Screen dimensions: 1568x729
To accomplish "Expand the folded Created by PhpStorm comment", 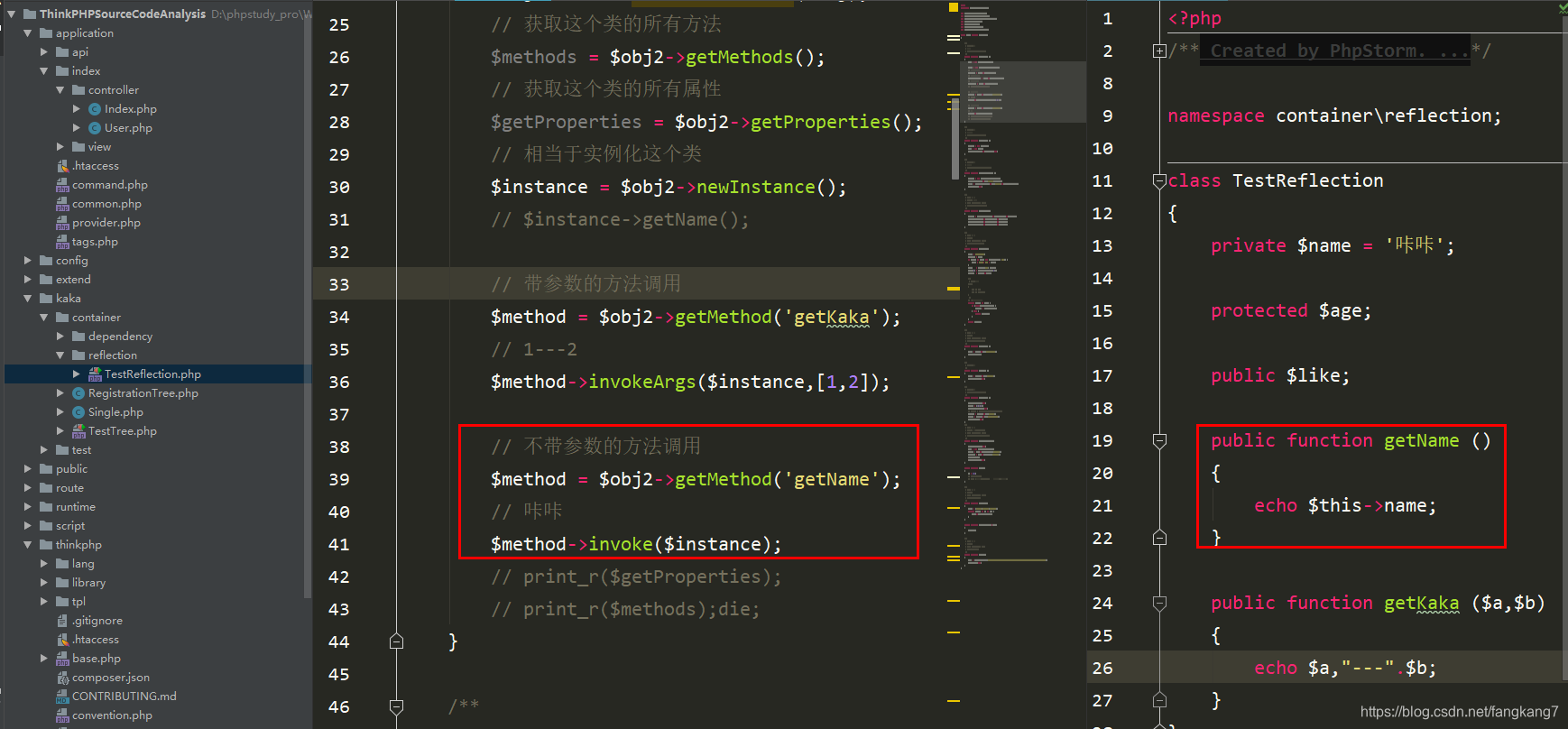I will tap(1159, 51).
